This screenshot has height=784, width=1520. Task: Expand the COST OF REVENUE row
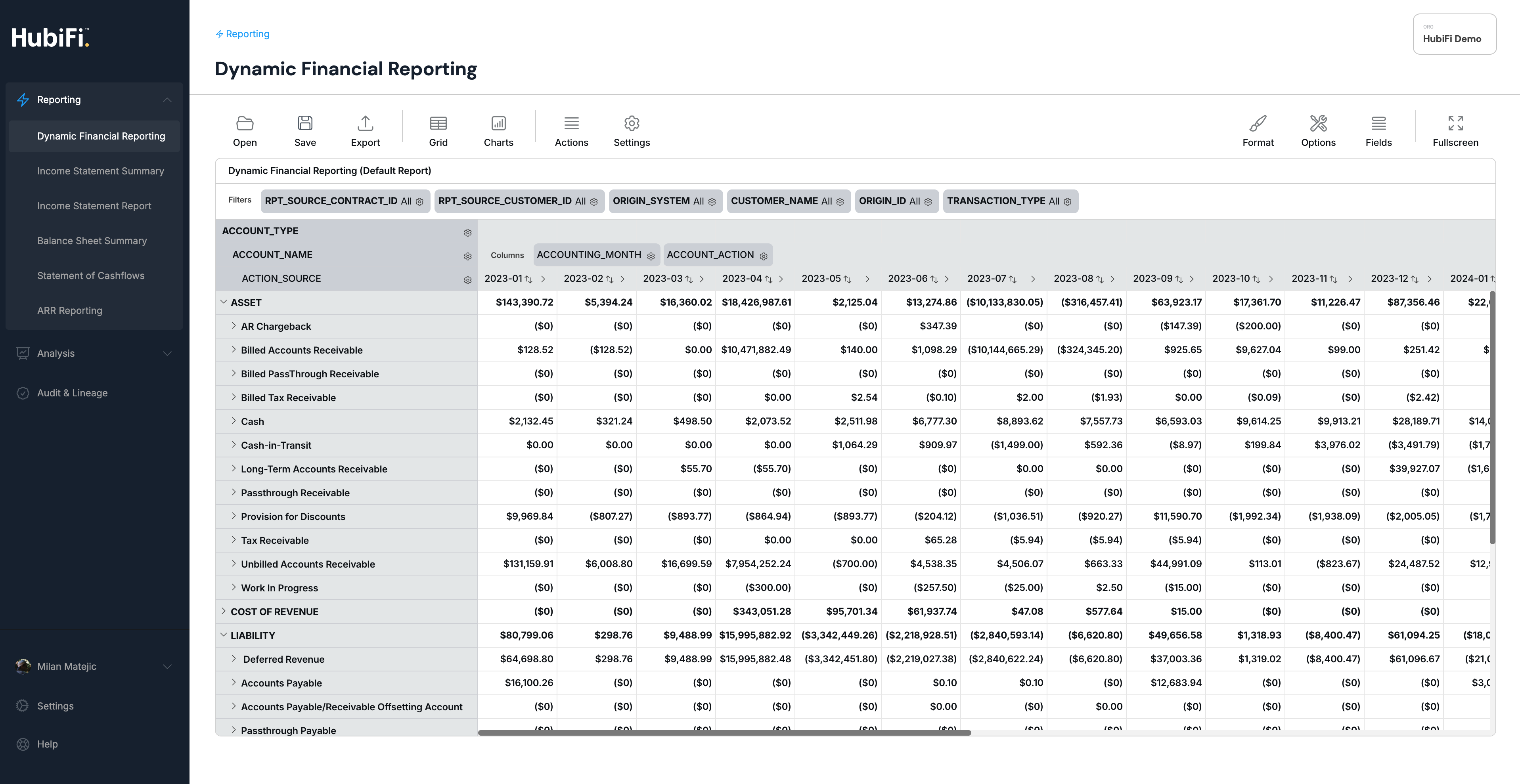[224, 611]
